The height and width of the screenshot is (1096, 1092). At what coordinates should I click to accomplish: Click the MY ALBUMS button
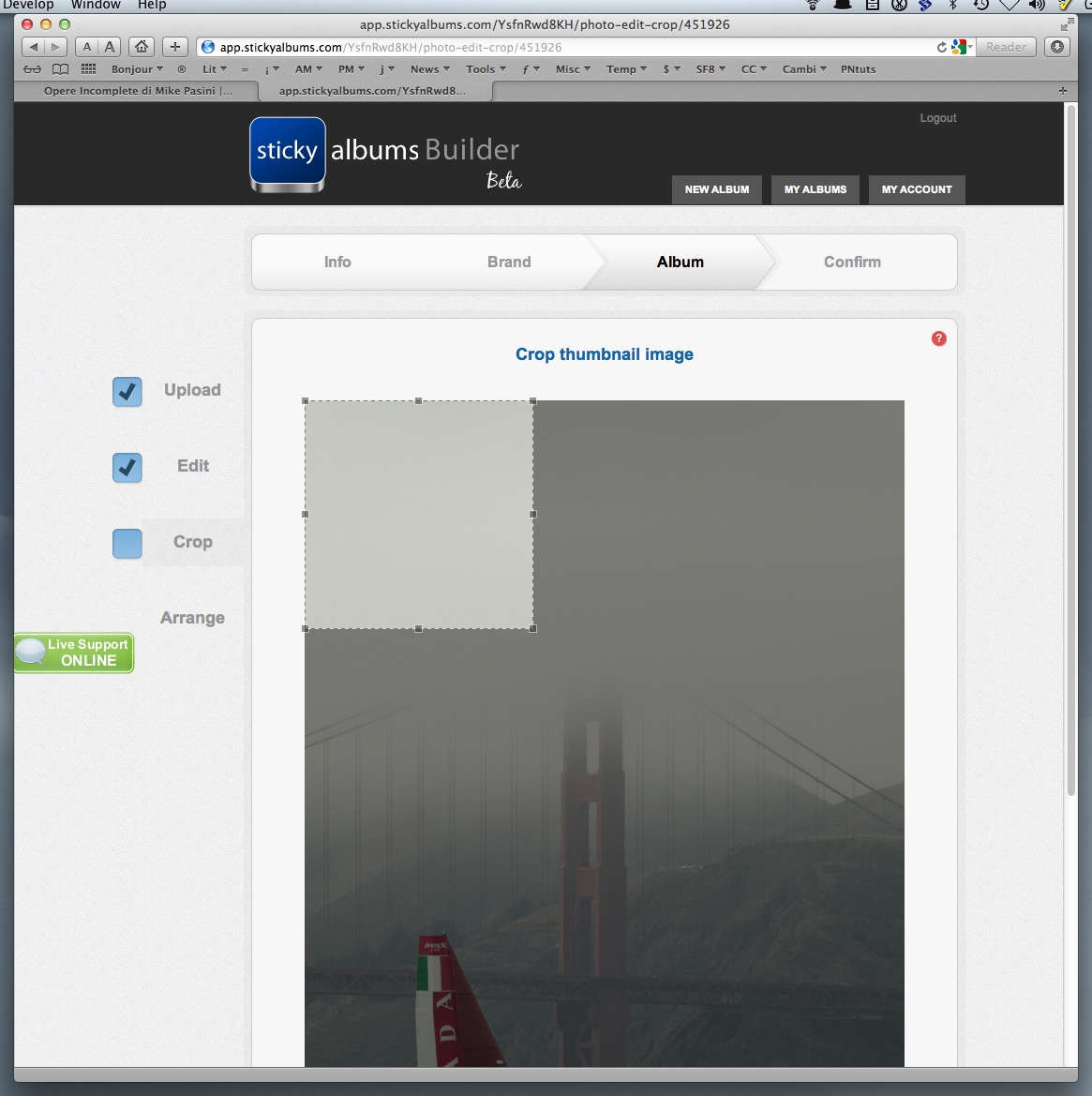[x=815, y=189]
